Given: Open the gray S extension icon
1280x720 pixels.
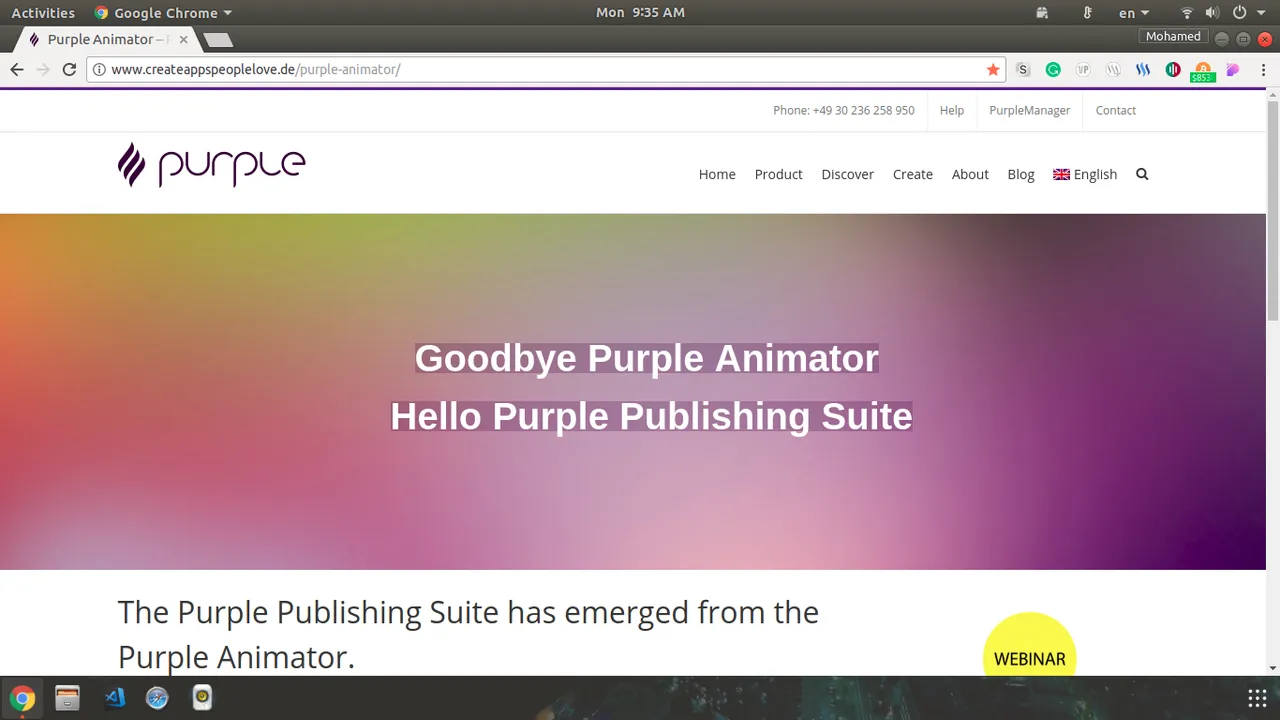Looking at the screenshot, I should click(1023, 69).
